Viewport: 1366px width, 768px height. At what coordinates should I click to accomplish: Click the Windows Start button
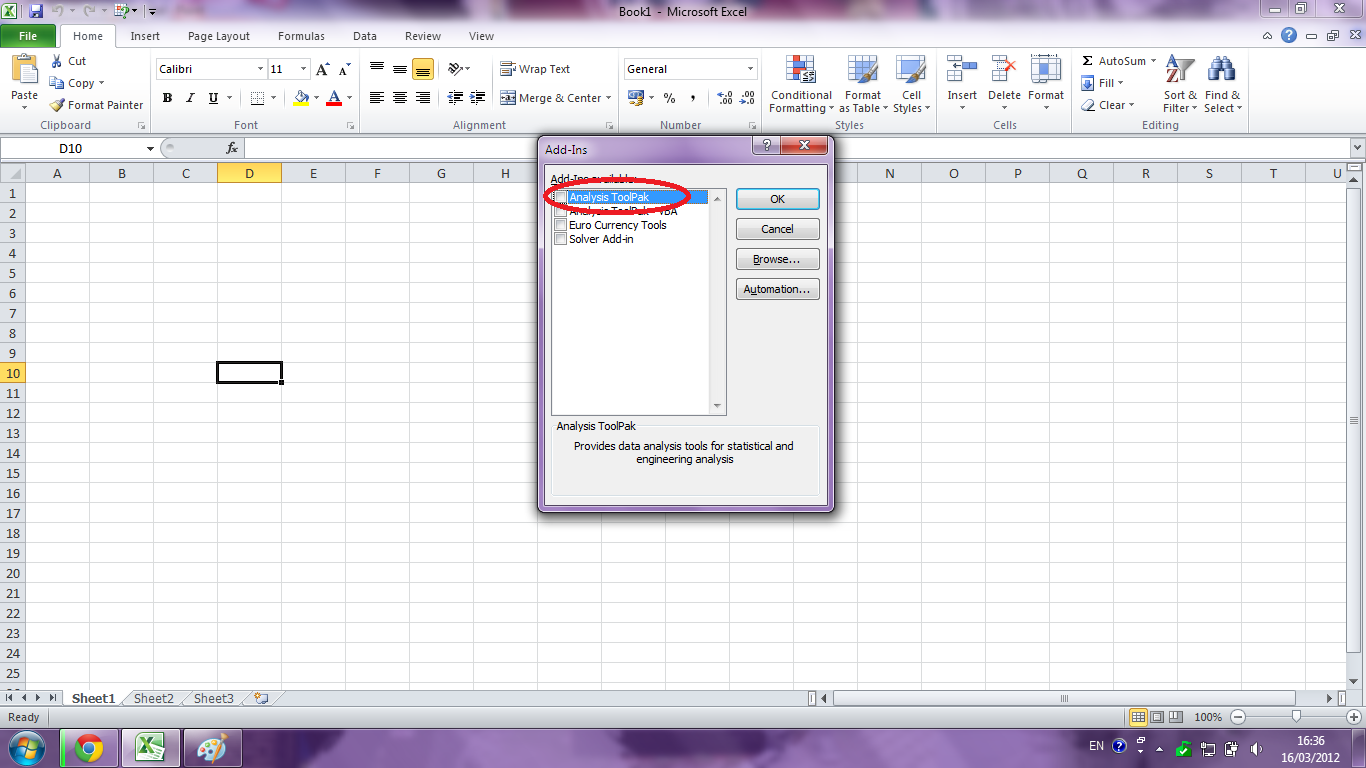[27, 747]
